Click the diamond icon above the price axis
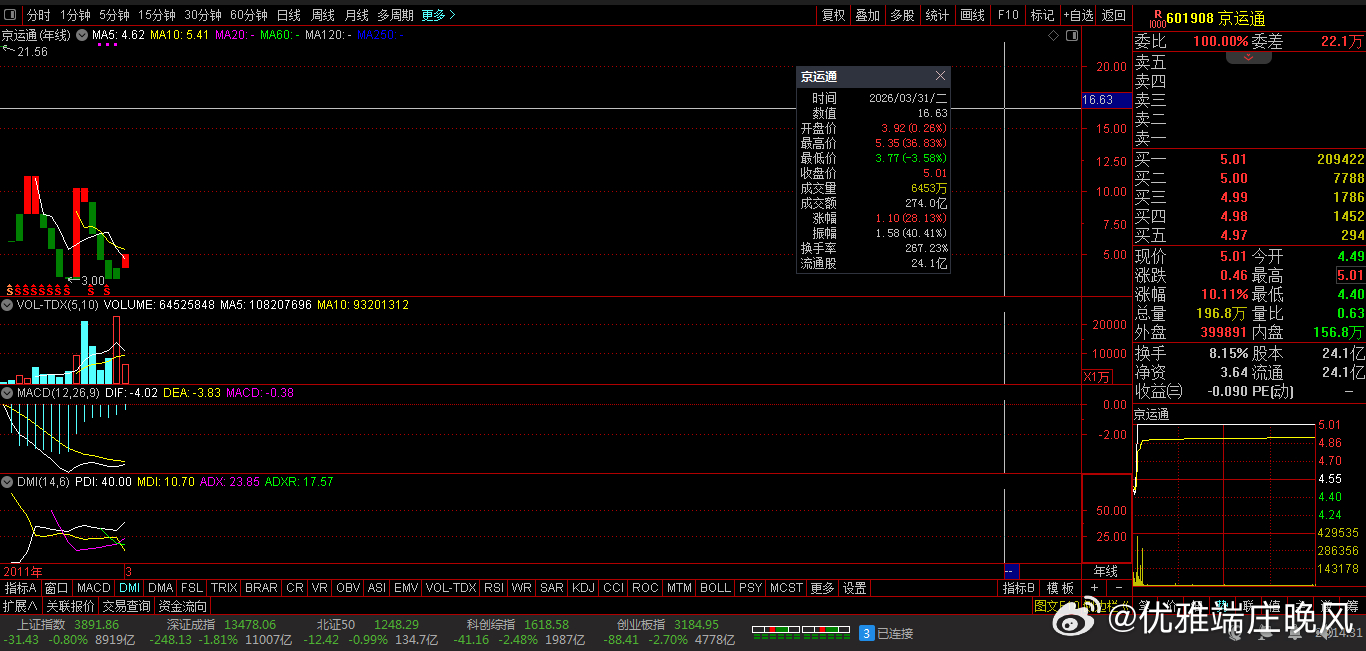The image size is (1366, 651). pos(1053,35)
